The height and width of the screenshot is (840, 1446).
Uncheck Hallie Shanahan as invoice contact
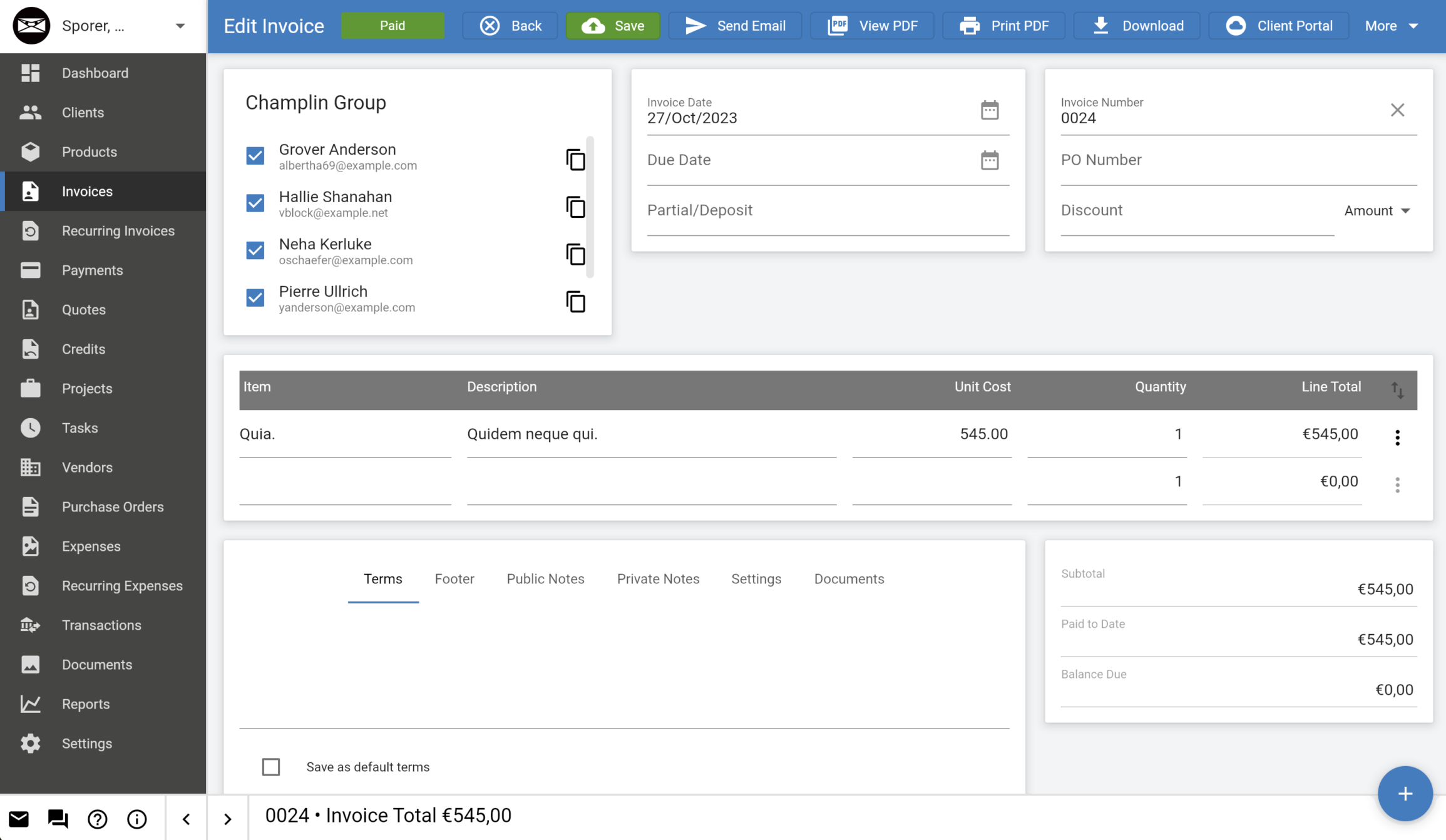click(255, 203)
